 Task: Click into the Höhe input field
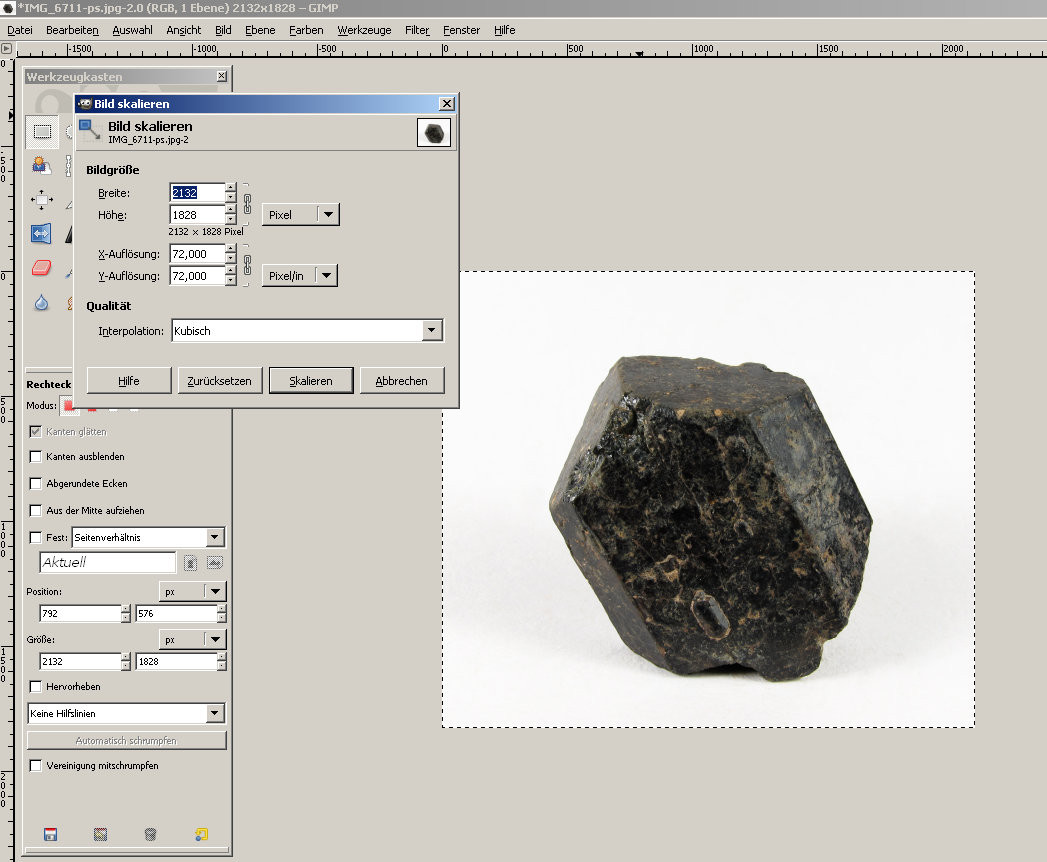197,215
